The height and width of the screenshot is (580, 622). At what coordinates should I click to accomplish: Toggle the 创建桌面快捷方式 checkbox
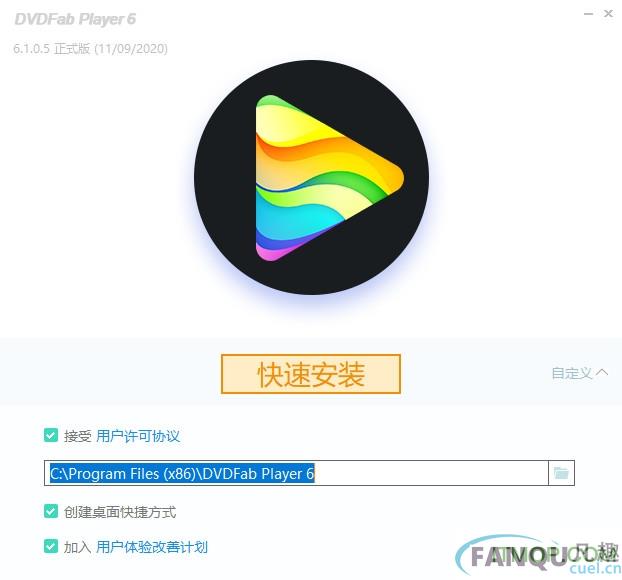coord(51,511)
